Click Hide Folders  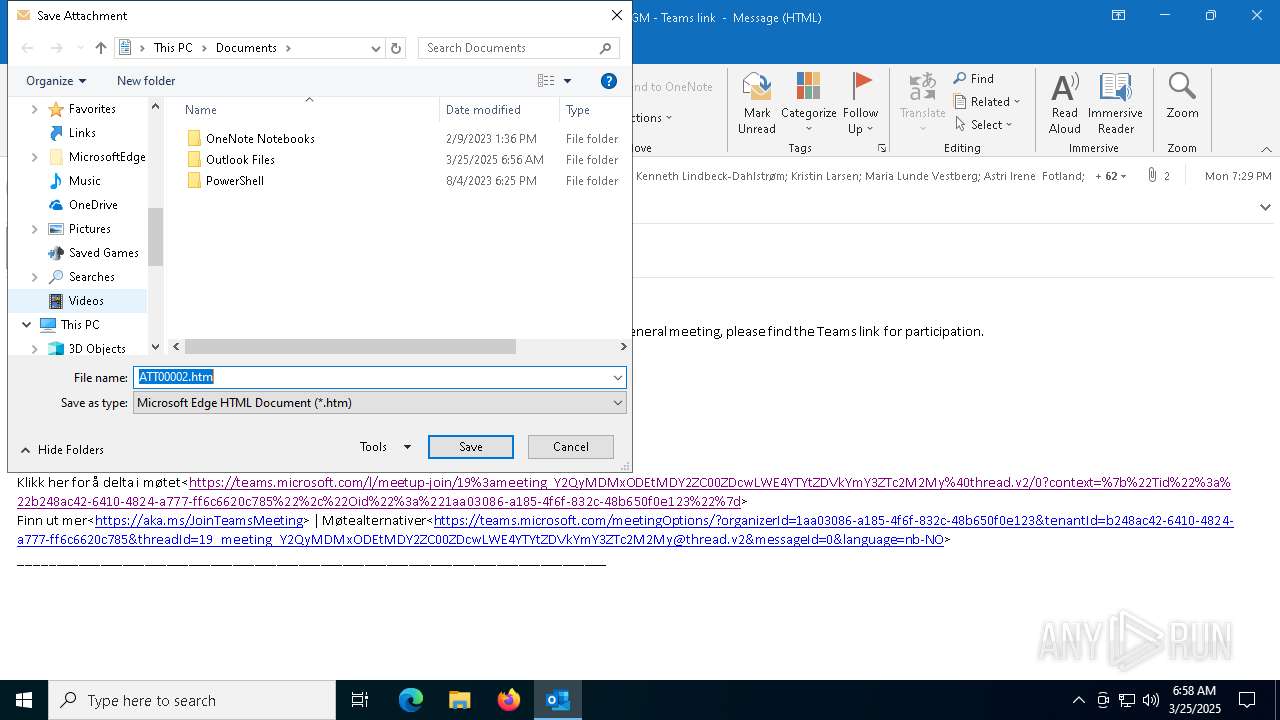click(x=62, y=450)
